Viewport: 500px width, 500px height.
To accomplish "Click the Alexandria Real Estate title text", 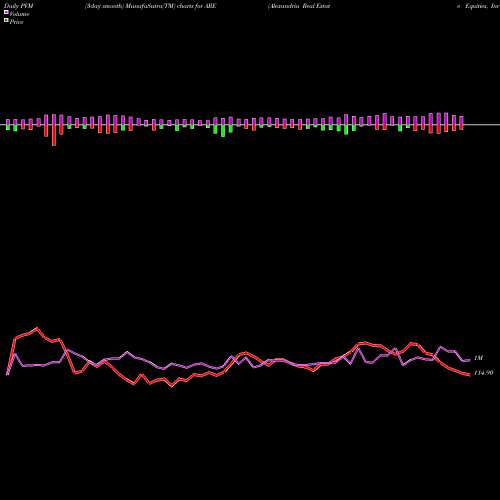I will (x=299, y=6).
